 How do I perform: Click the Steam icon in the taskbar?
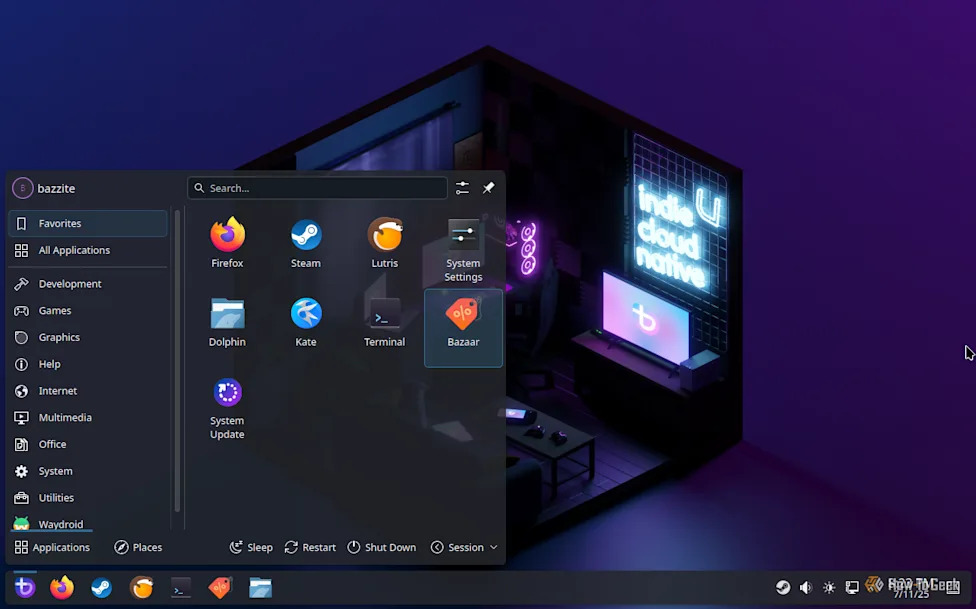click(x=101, y=587)
